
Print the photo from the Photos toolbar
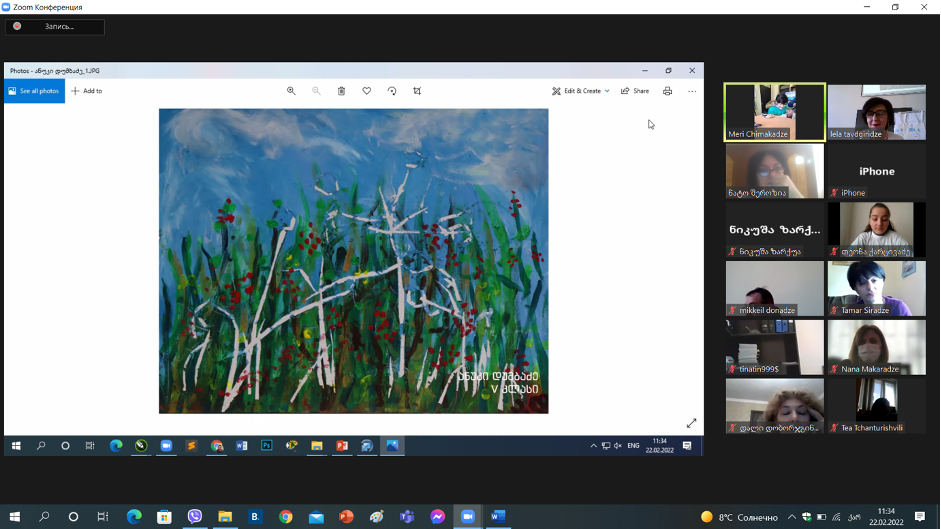coord(667,91)
